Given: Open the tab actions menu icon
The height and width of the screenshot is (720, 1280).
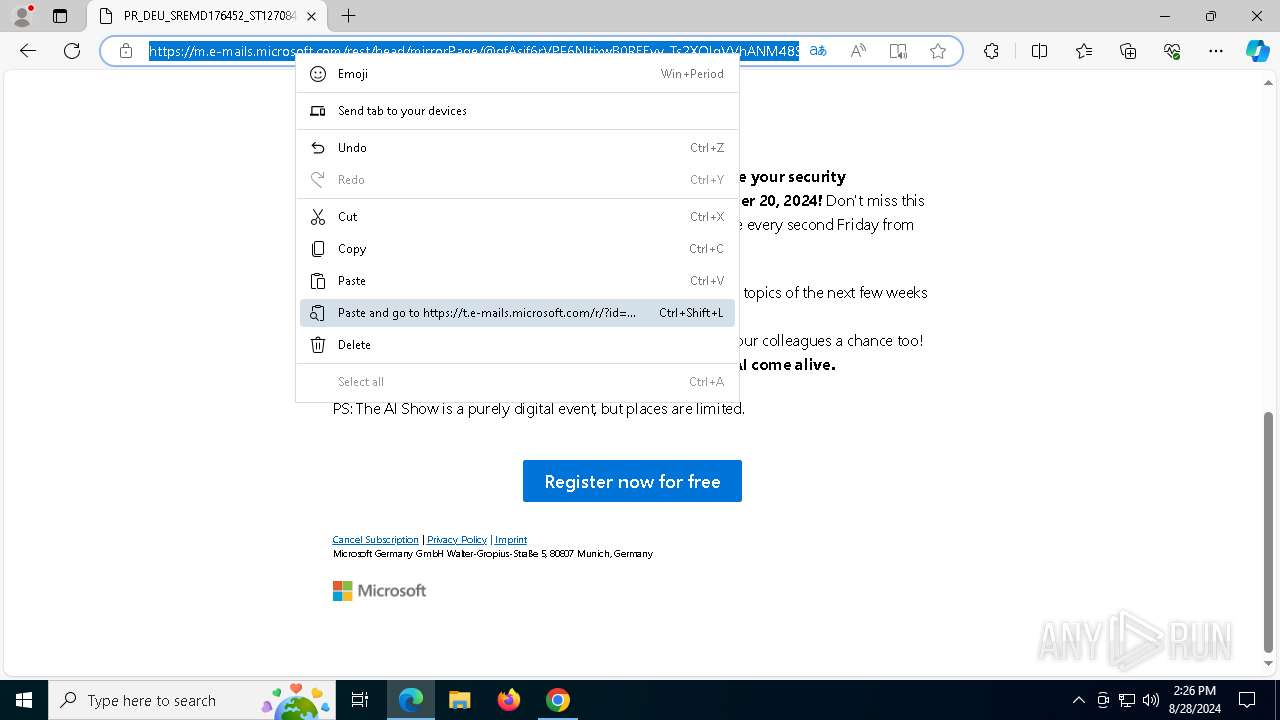Looking at the screenshot, I should (60, 16).
